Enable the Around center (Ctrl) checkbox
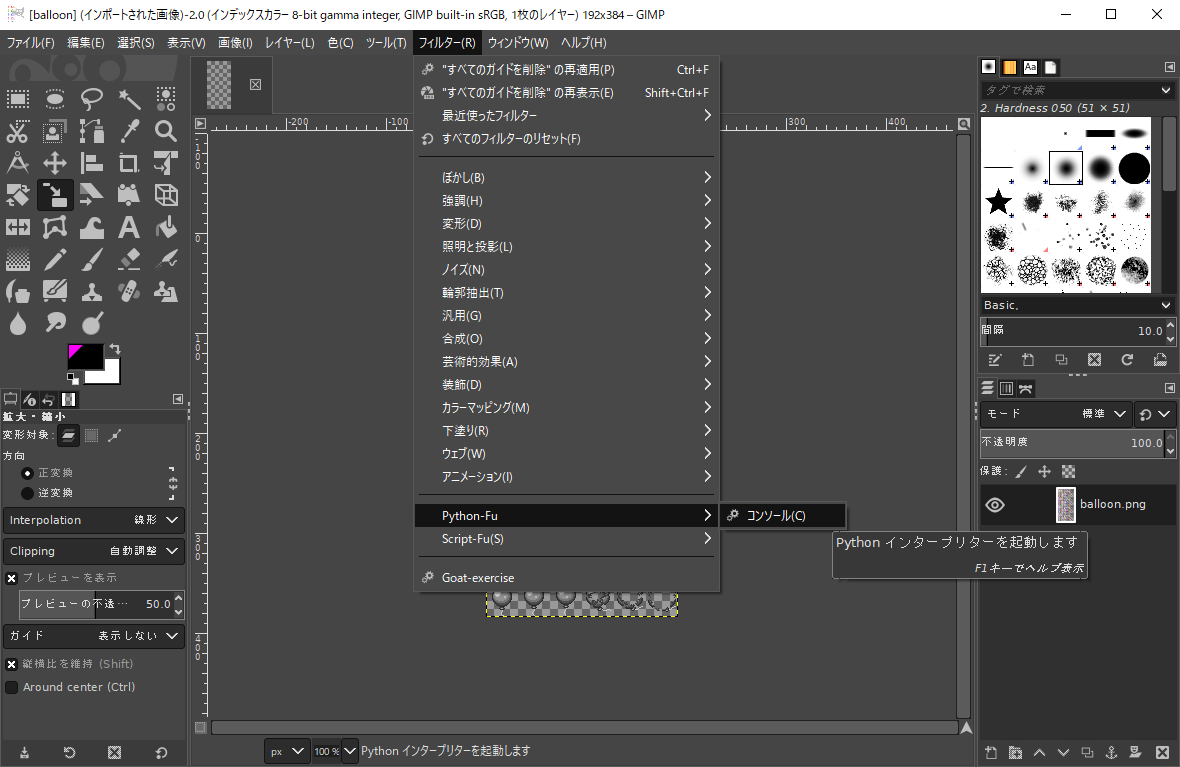Screen dimensions: 1180x767 [11, 687]
